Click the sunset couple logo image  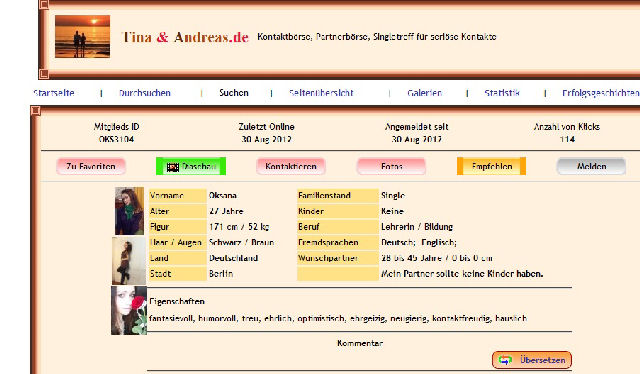[82, 36]
